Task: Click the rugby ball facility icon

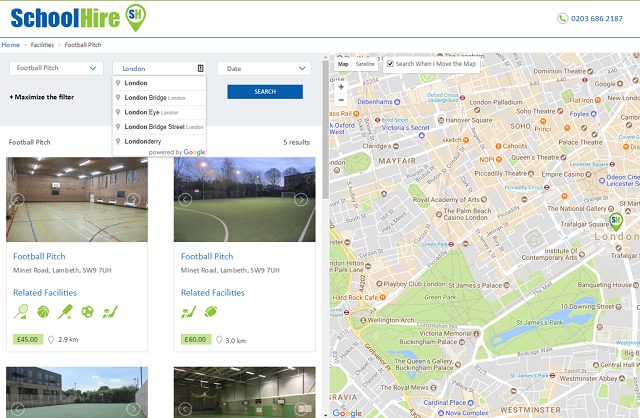Action: click(211, 312)
